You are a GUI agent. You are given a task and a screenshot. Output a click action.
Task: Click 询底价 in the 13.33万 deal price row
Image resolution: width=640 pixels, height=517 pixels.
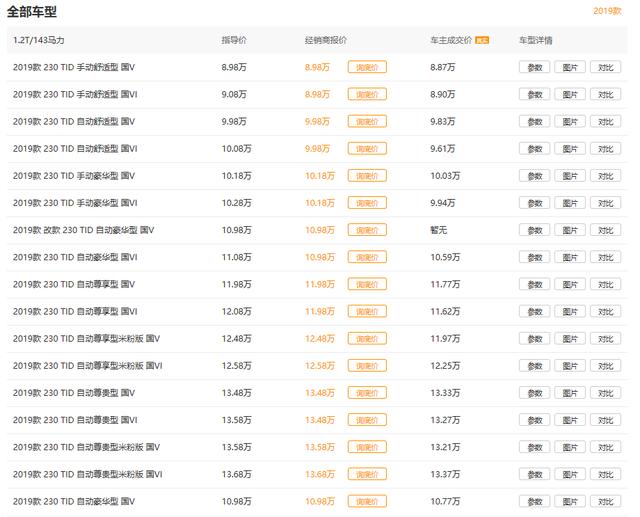click(x=367, y=393)
